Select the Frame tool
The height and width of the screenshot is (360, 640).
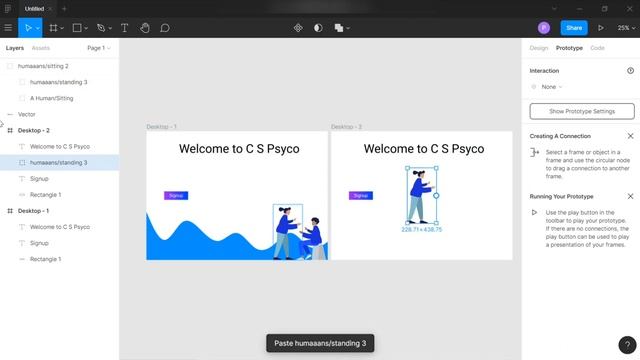pyautogui.click(x=53, y=28)
